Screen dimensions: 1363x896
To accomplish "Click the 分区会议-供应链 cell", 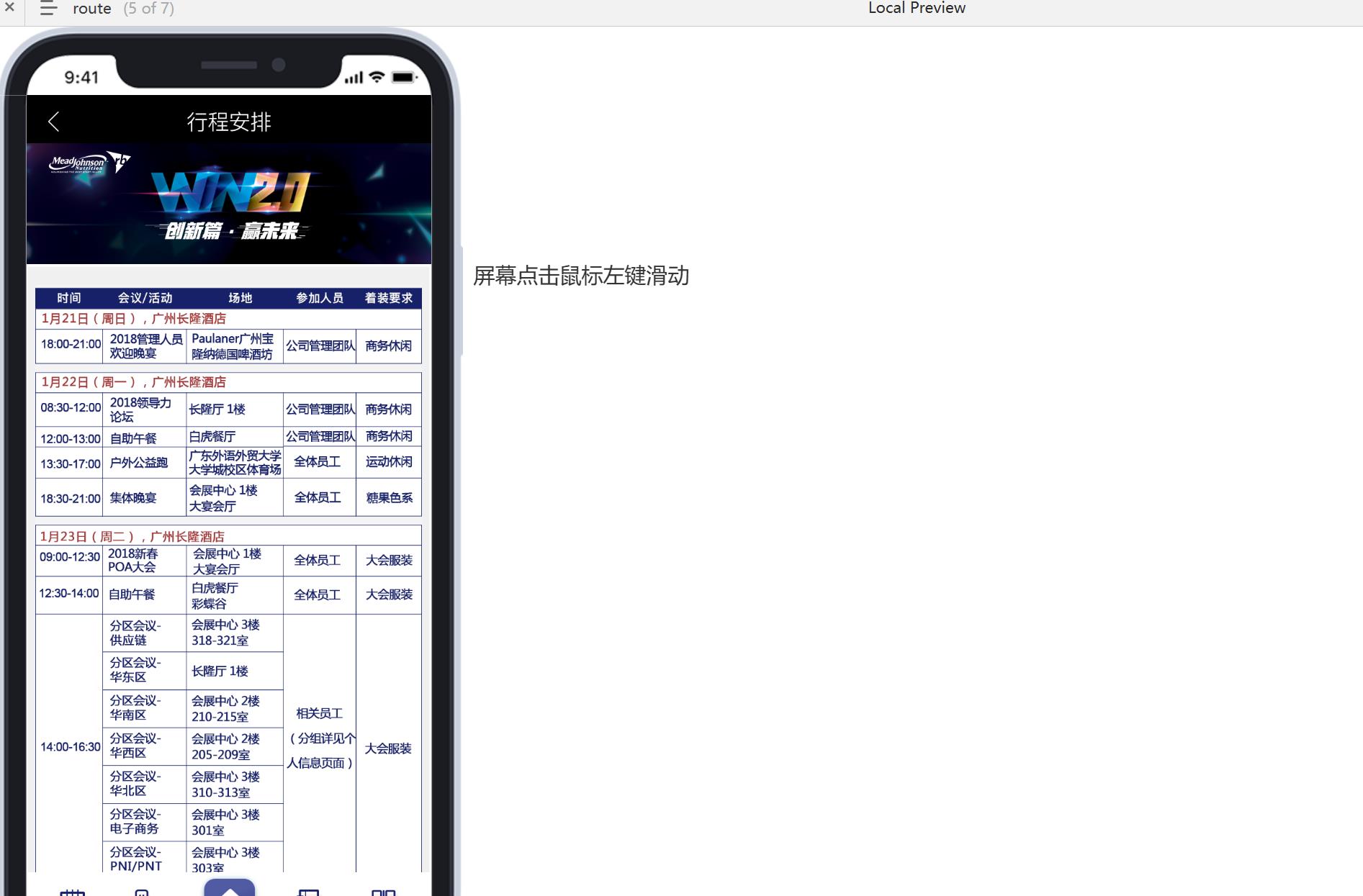I will click(x=145, y=633).
